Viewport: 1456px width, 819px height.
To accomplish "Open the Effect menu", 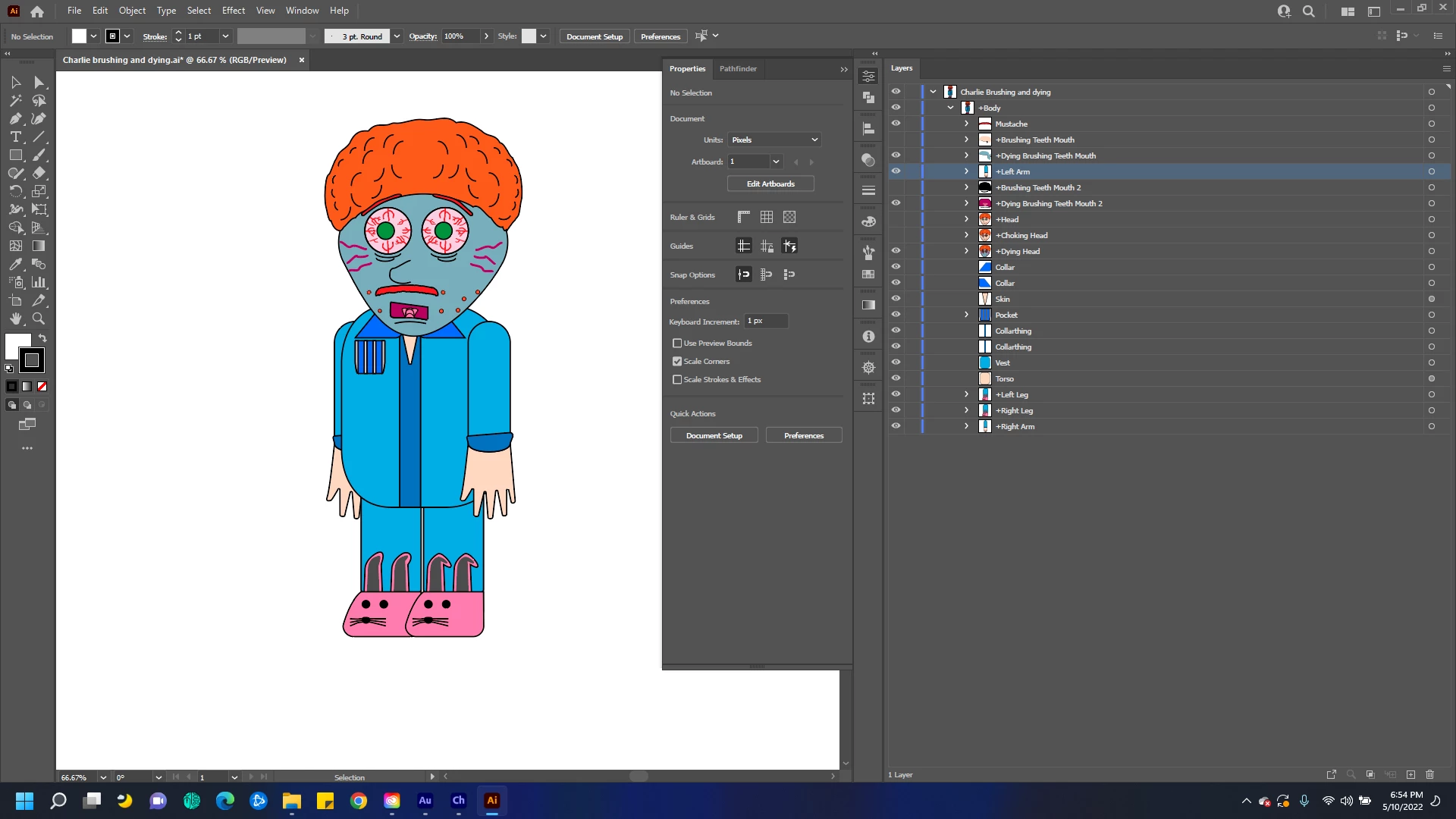I will (x=233, y=11).
